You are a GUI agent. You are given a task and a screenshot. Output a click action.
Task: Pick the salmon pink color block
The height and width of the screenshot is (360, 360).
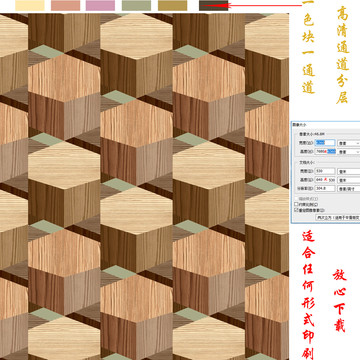tap(65, 5)
